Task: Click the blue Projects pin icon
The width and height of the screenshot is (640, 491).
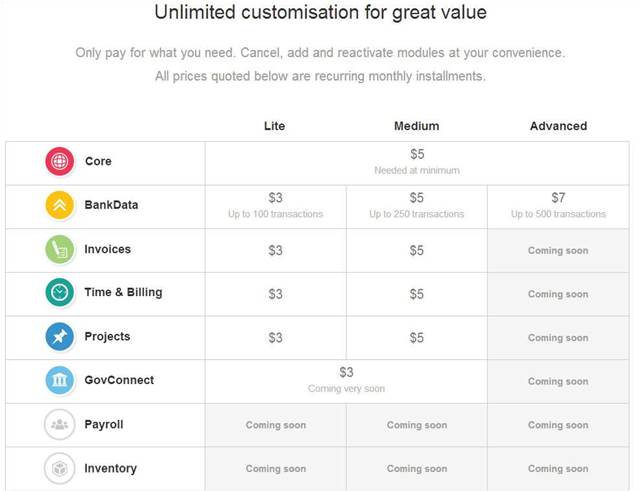Action: pos(60,336)
